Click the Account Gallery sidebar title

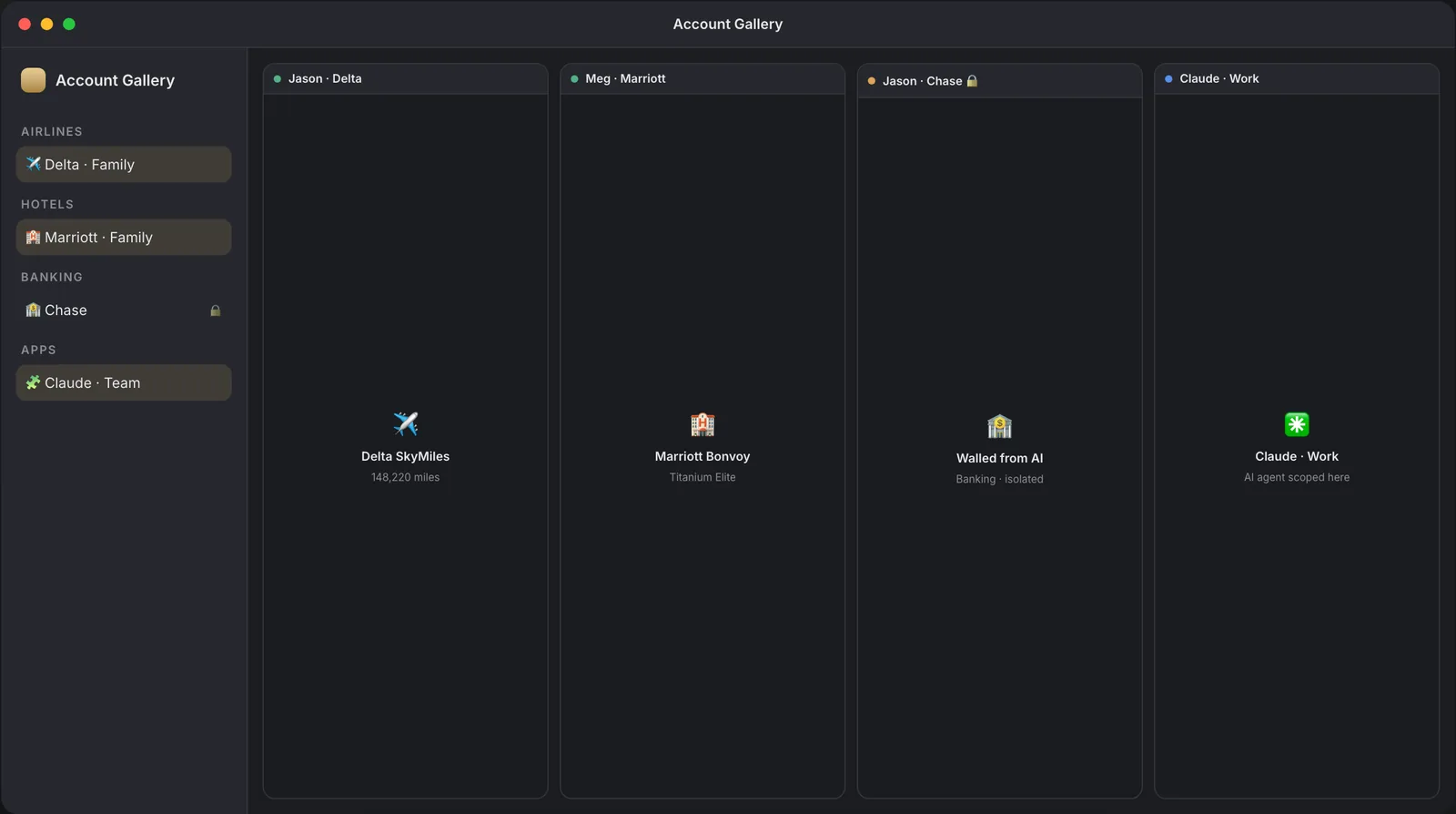tap(115, 80)
